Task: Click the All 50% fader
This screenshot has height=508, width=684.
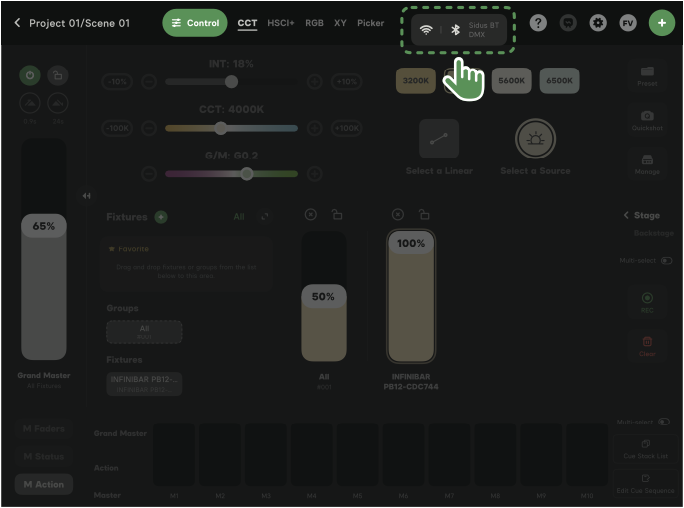Action: coord(324,297)
